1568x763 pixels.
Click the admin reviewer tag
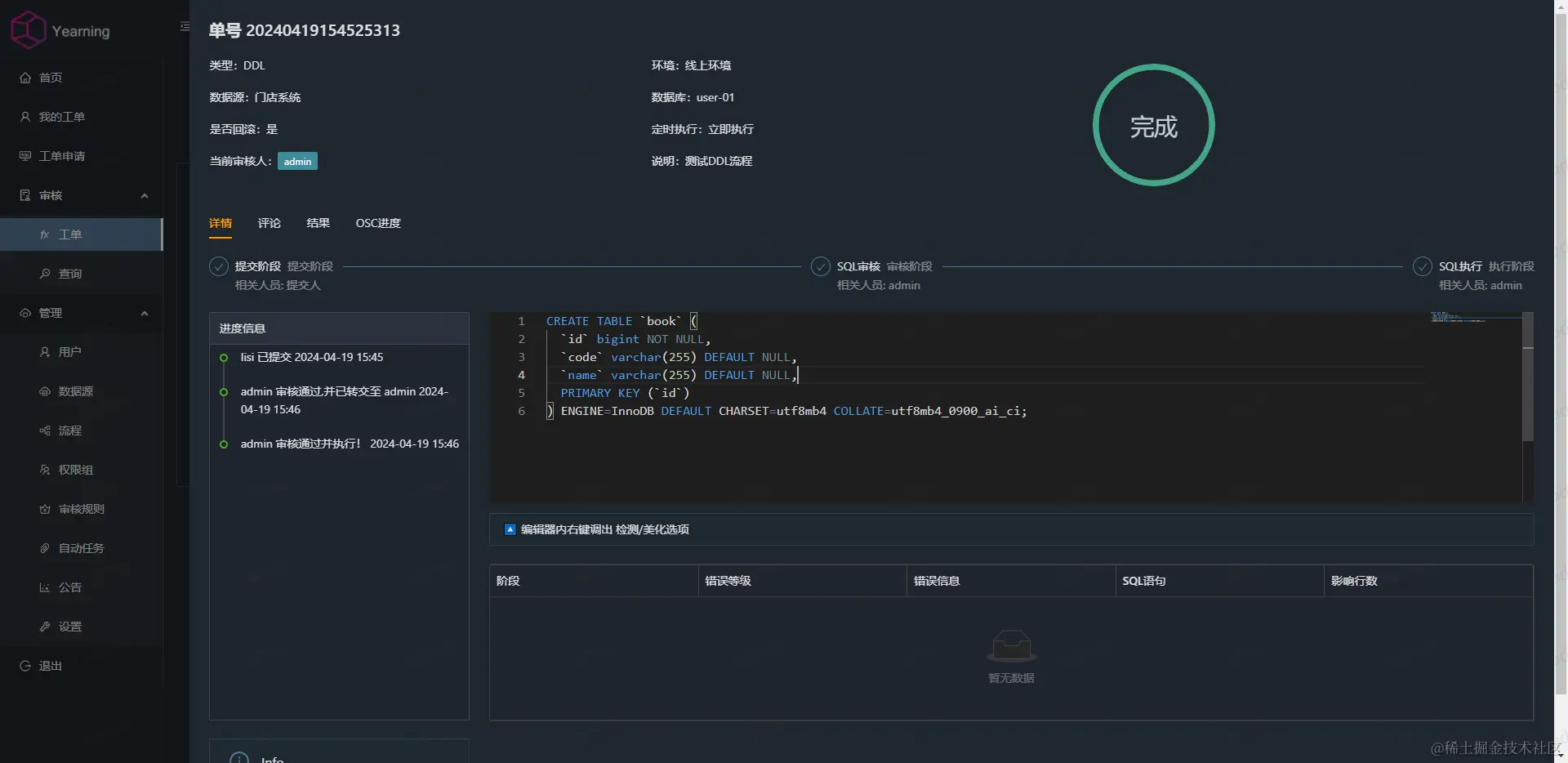pyautogui.click(x=297, y=161)
